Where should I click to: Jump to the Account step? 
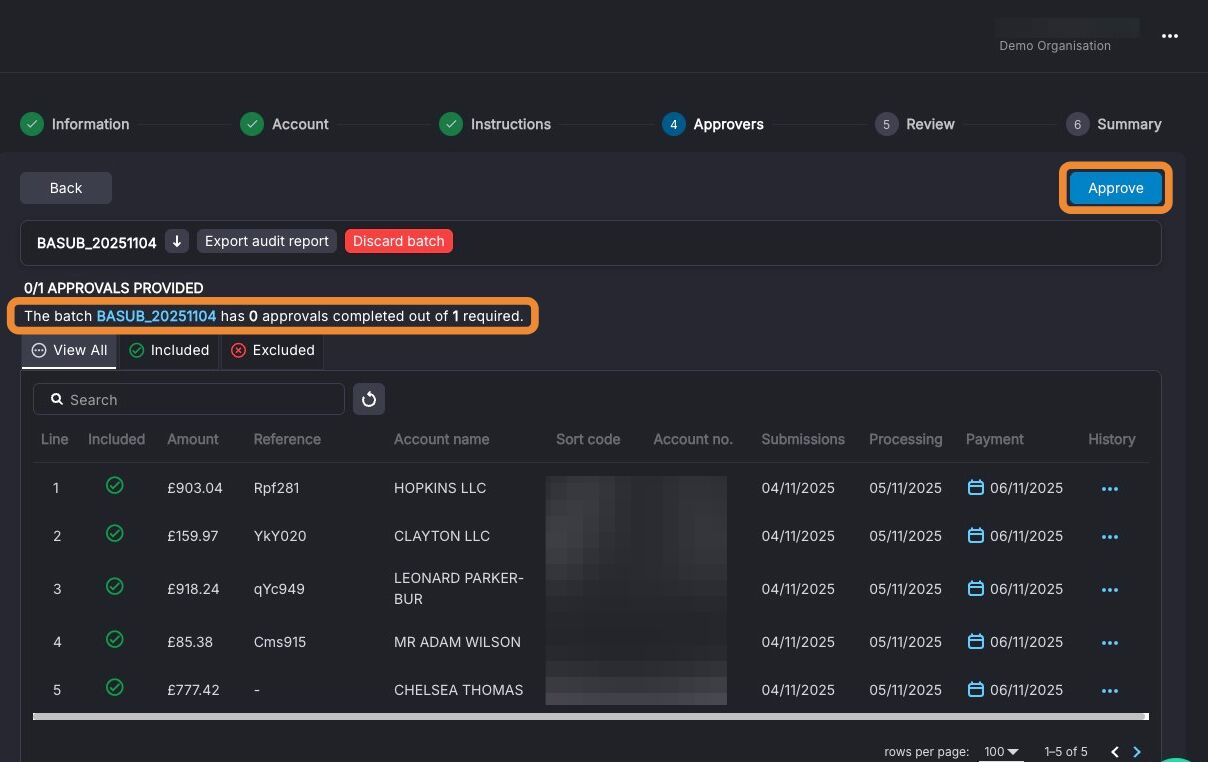point(284,124)
